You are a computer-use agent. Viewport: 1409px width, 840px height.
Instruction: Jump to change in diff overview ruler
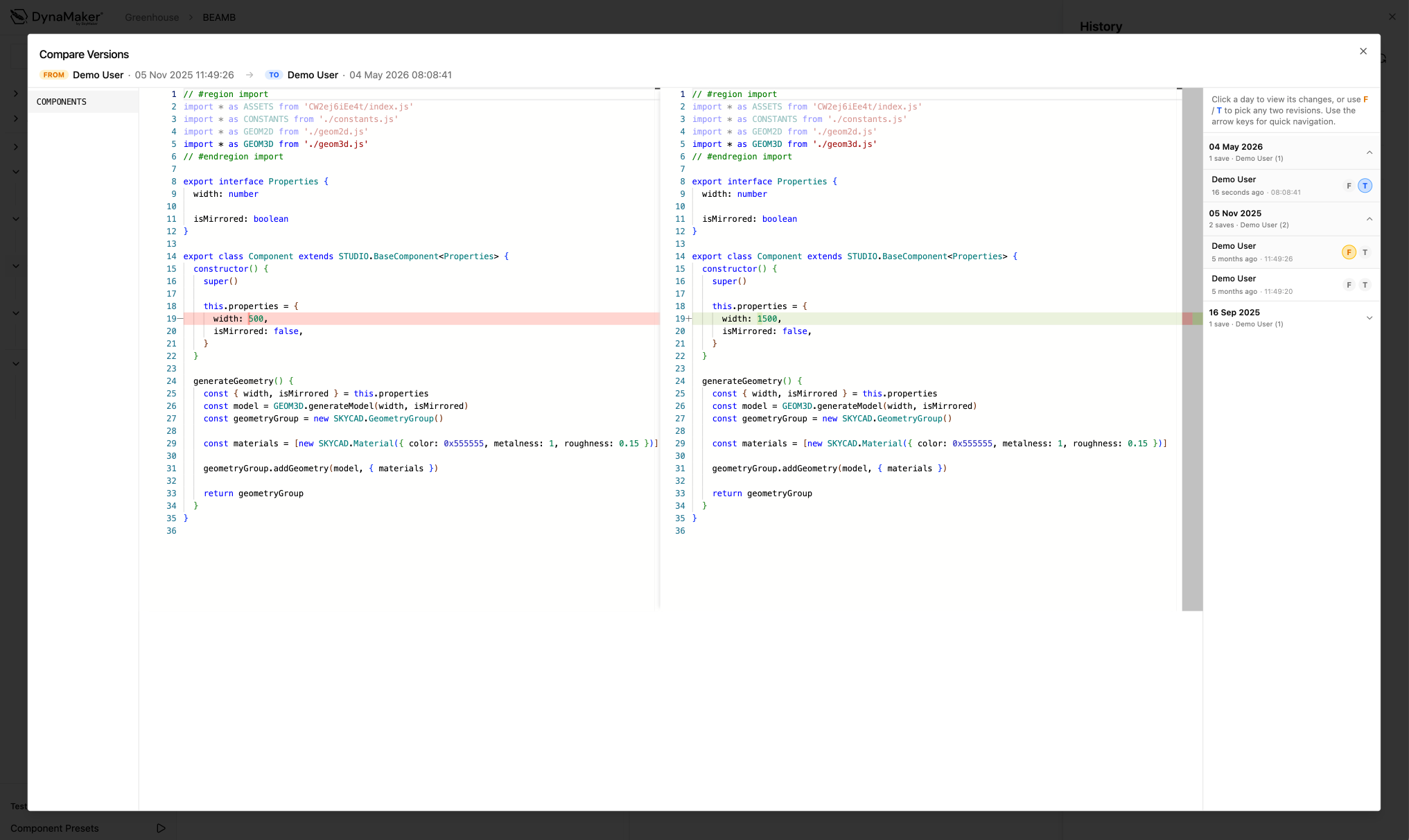point(1192,319)
